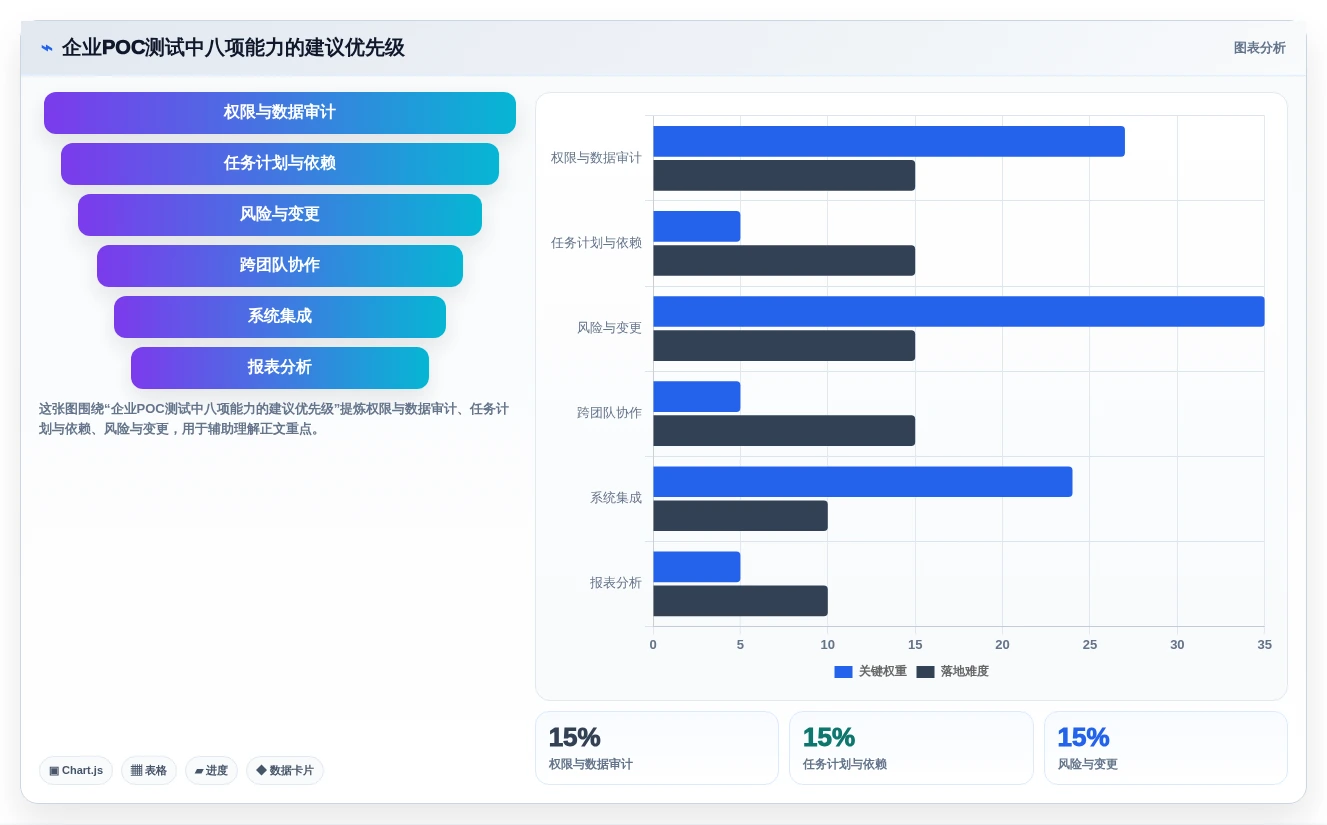Click the dark 落地难度 bar for 跨团队协作
Screen dimensions: 1327x825
coord(784,431)
